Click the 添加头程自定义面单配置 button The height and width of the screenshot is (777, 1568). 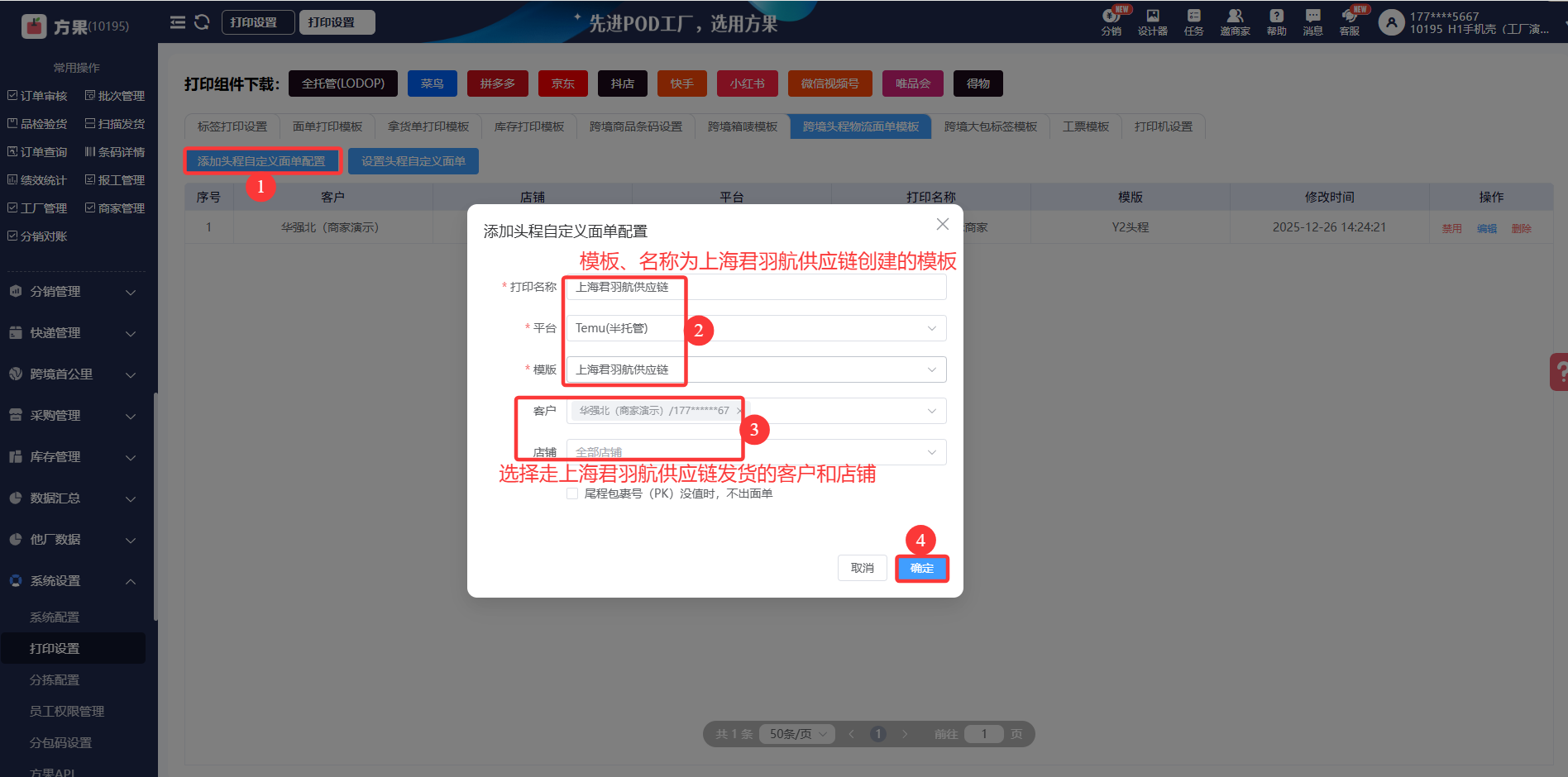click(x=261, y=161)
